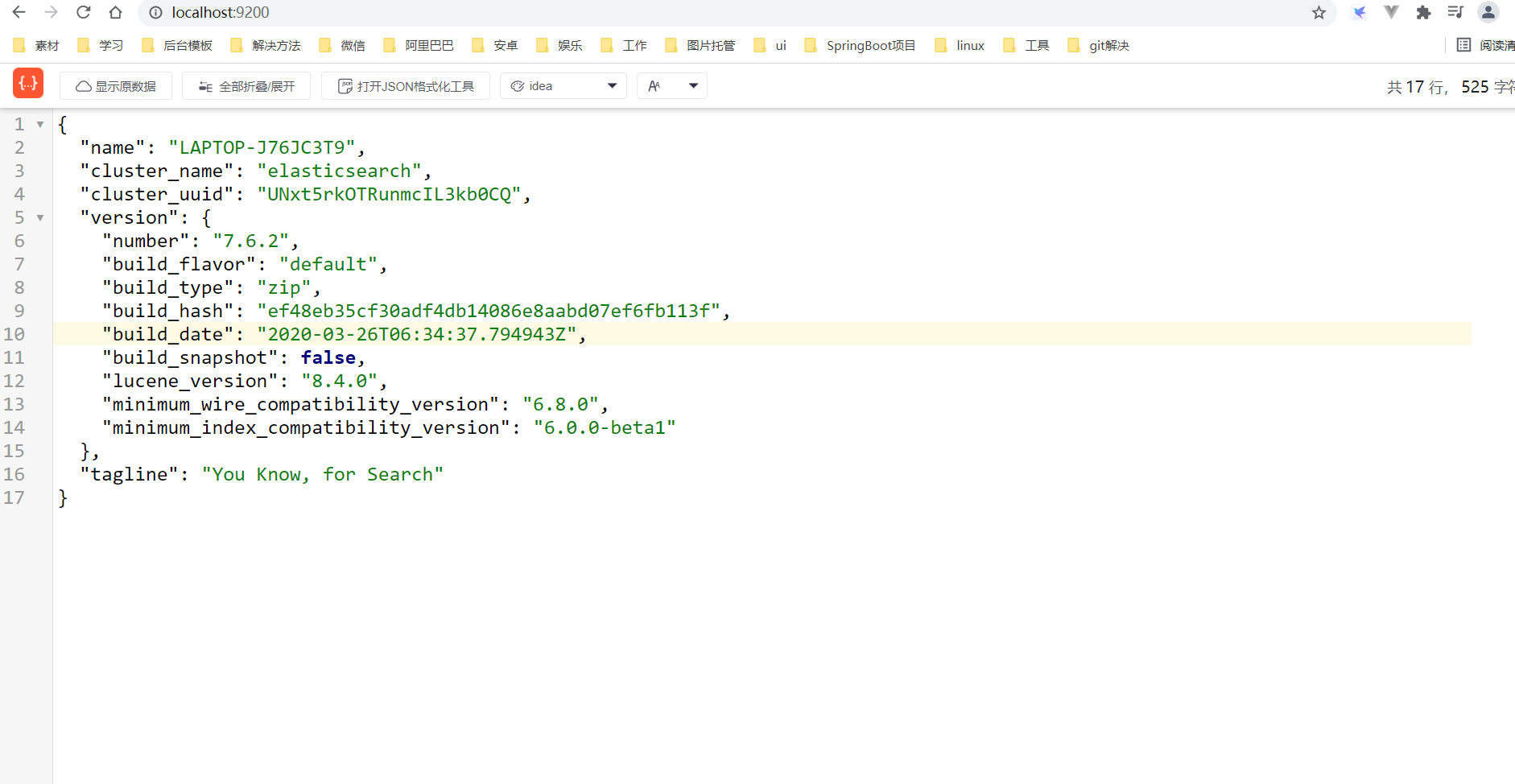Open the 阅读清单 reading list
The image size is (1515, 784).
coord(1486,45)
